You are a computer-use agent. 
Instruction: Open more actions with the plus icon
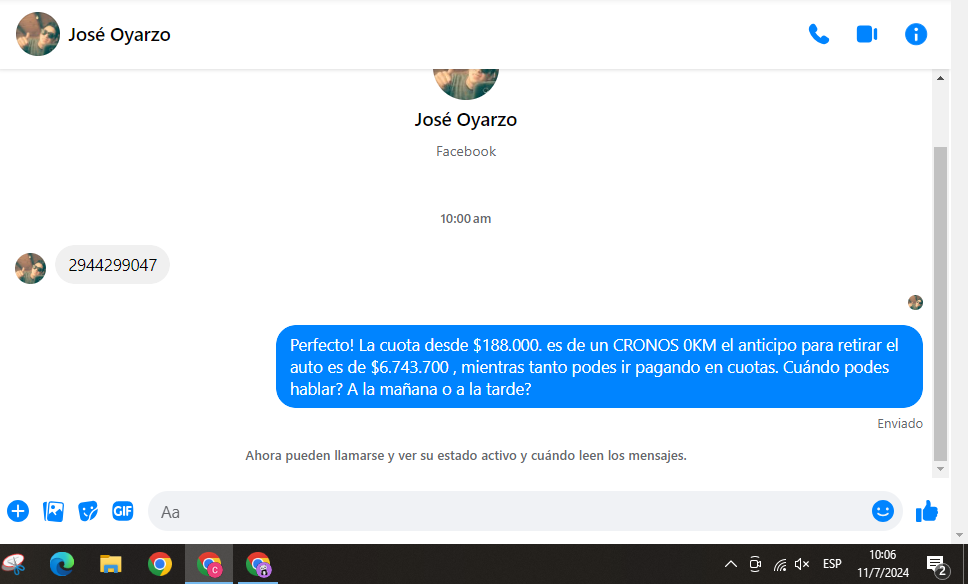[x=18, y=511]
